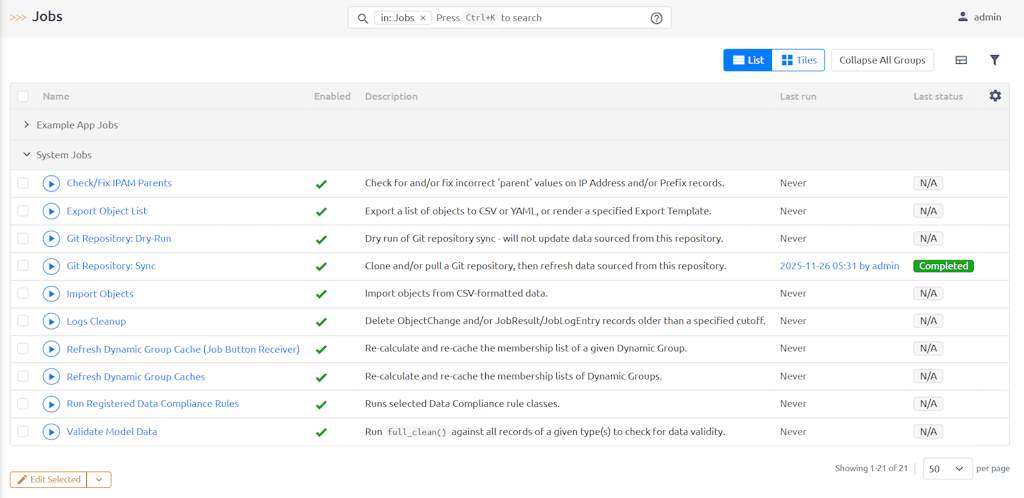Viewport: 1024px width, 498px height.
Task: Run the Check/Fix IPAM Parents job
Action: pyautogui.click(x=51, y=183)
